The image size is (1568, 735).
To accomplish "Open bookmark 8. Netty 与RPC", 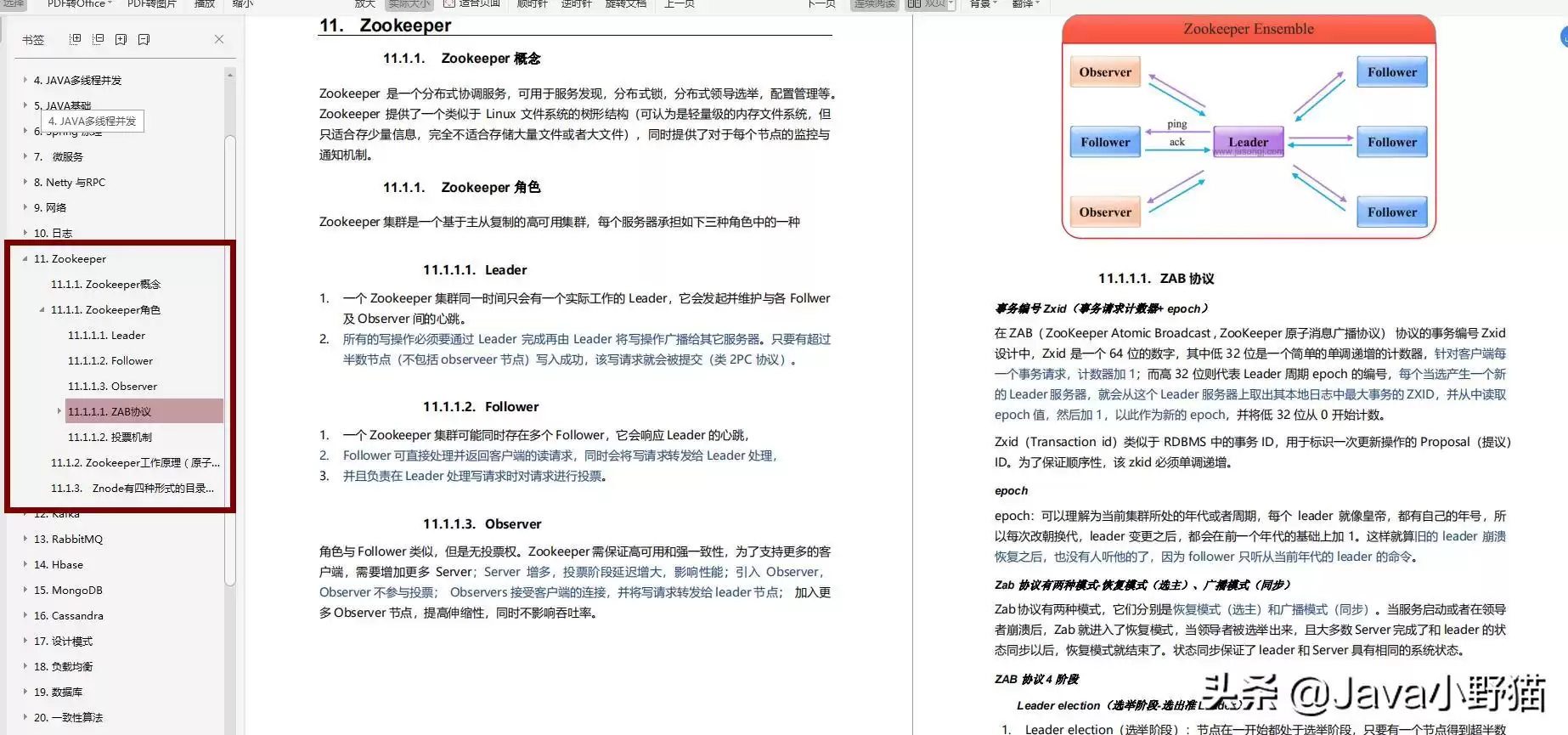I will [70, 182].
